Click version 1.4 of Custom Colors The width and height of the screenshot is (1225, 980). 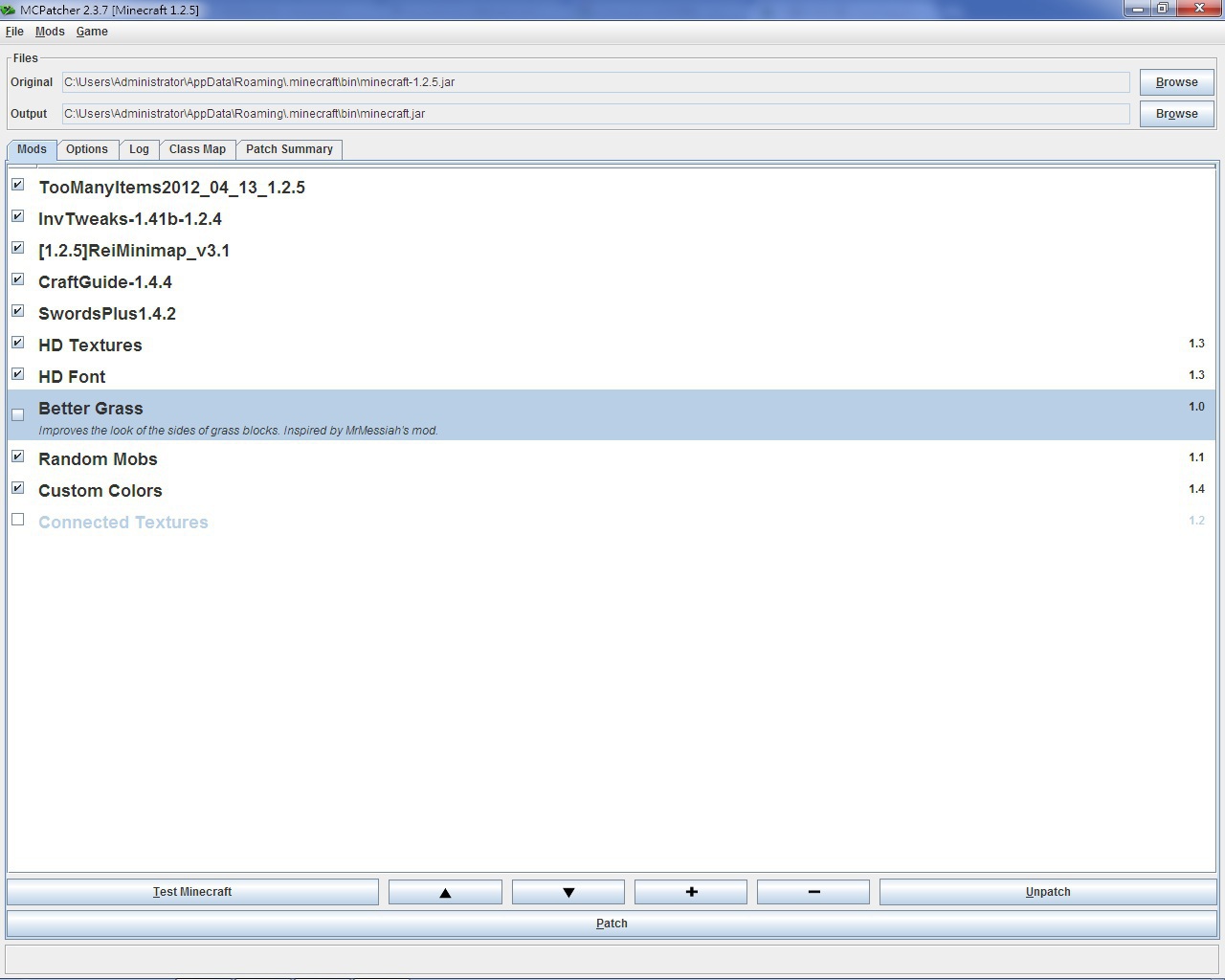click(1196, 489)
